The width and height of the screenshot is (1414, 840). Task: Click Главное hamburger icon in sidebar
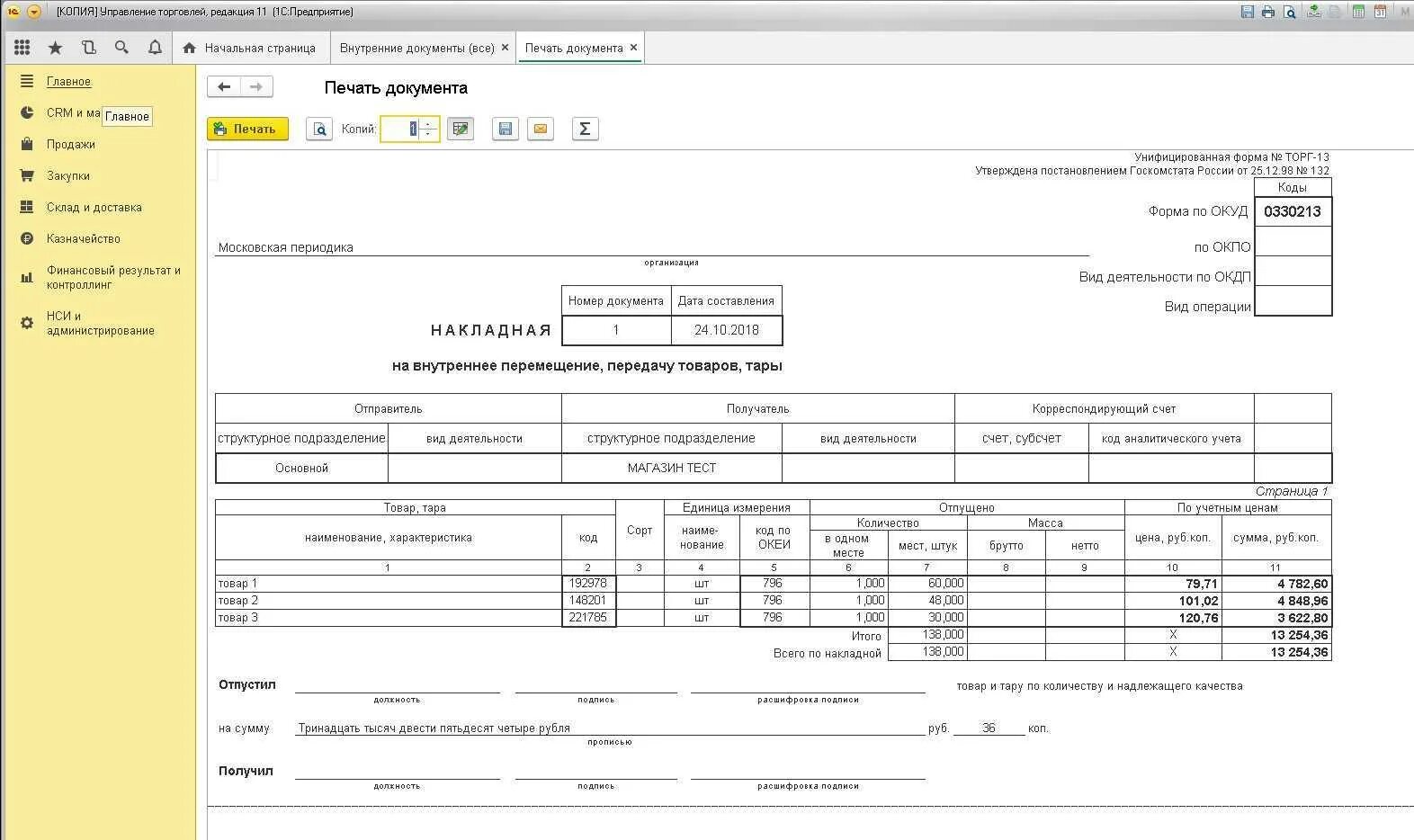(x=27, y=81)
